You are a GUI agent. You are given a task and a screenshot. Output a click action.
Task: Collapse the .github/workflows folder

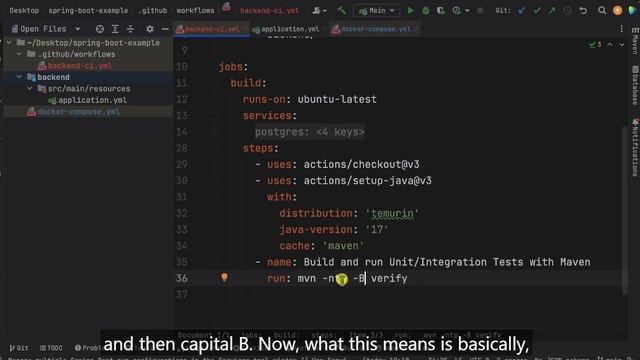[x=19, y=54]
